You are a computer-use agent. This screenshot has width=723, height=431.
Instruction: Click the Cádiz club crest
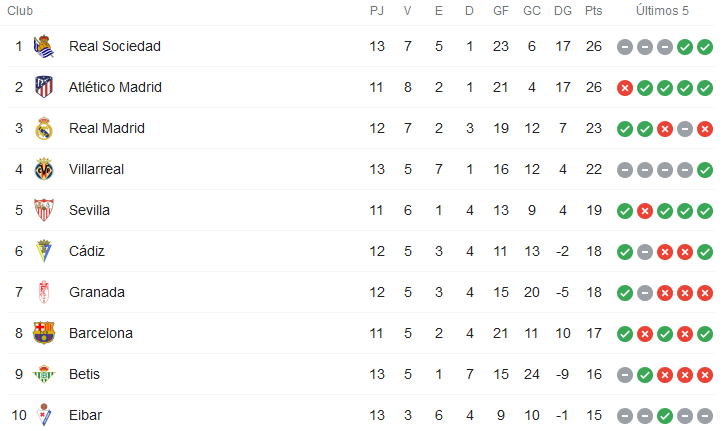pyautogui.click(x=44, y=251)
